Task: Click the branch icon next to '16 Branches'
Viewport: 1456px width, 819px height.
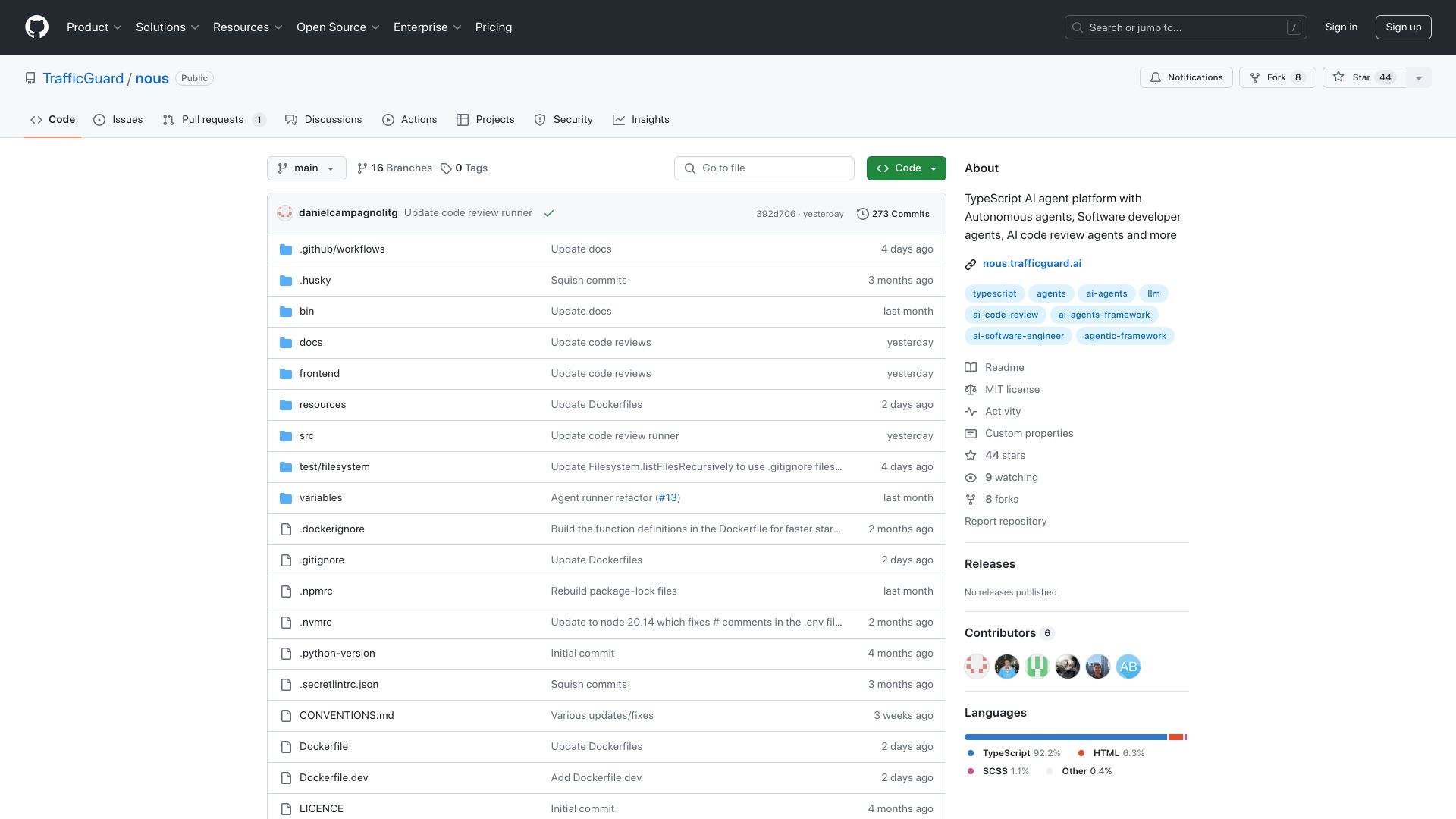Action: (362, 168)
